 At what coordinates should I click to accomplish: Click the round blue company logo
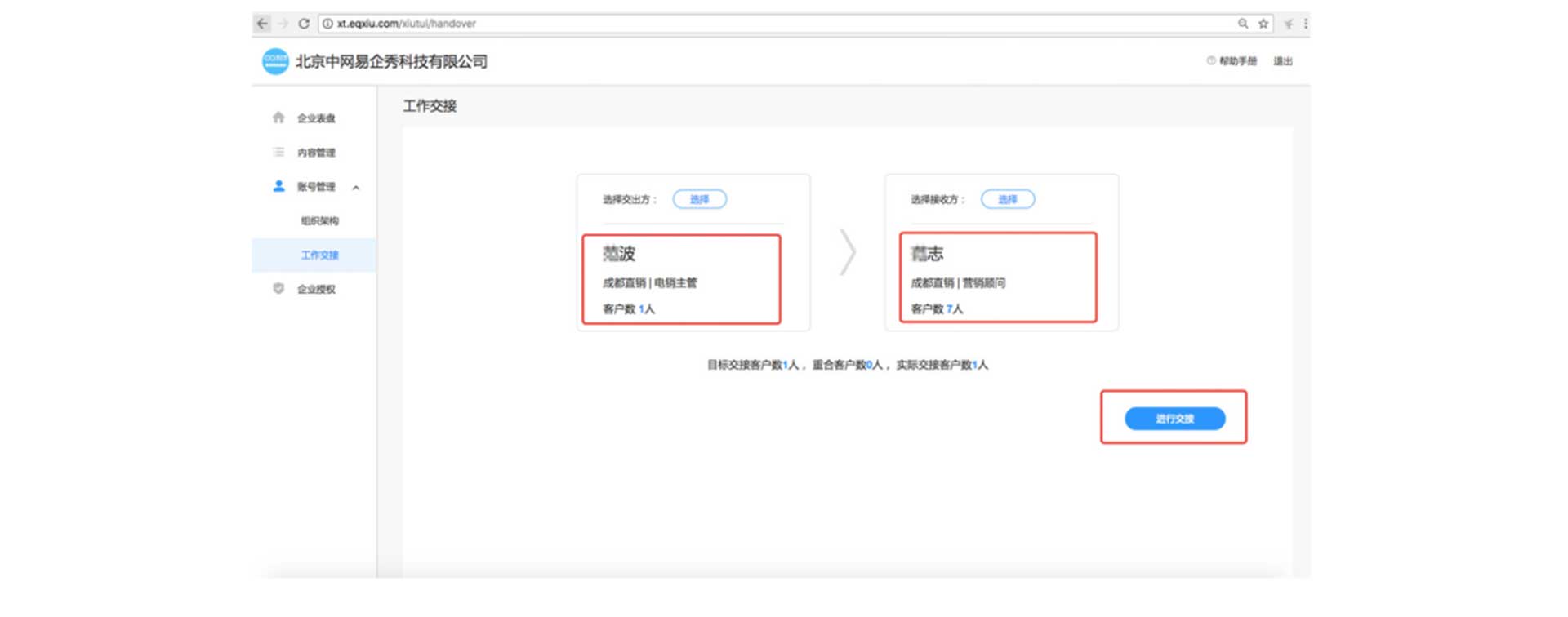tap(275, 61)
